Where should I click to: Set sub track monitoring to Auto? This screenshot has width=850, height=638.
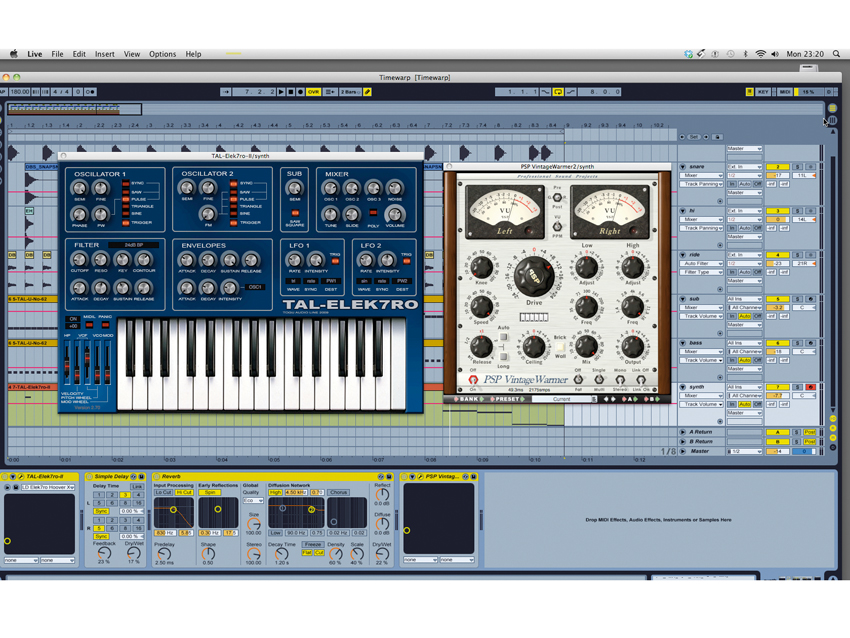(x=745, y=316)
